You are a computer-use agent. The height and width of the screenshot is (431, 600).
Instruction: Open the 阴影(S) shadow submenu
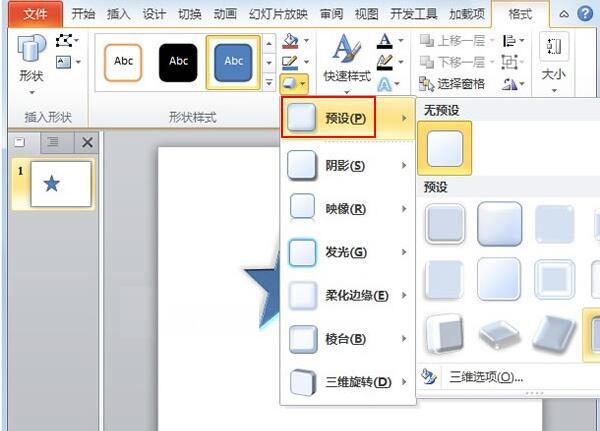click(348, 166)
